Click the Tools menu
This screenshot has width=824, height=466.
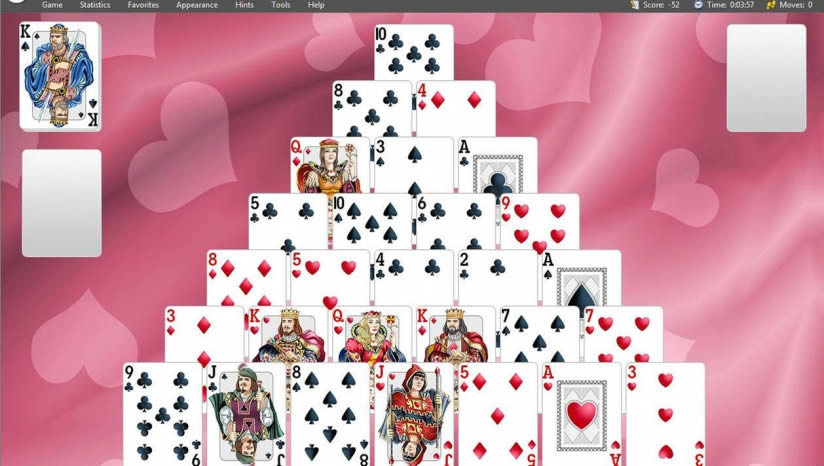281,5
